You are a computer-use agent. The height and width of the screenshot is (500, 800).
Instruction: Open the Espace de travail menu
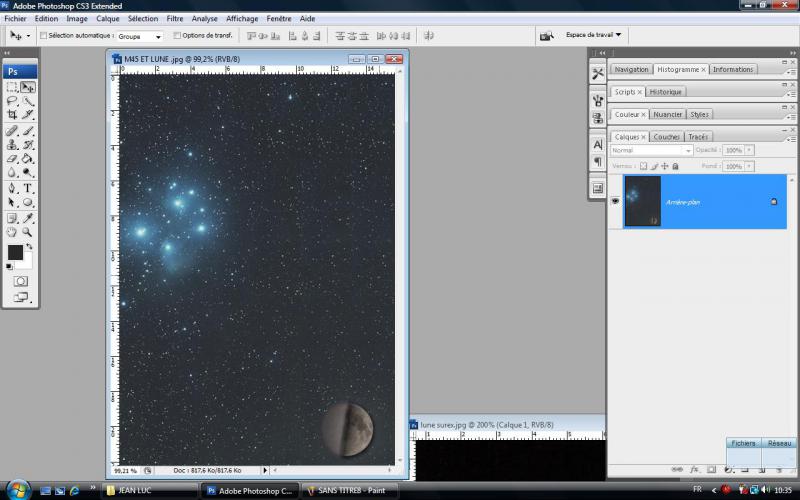[593, 35]
